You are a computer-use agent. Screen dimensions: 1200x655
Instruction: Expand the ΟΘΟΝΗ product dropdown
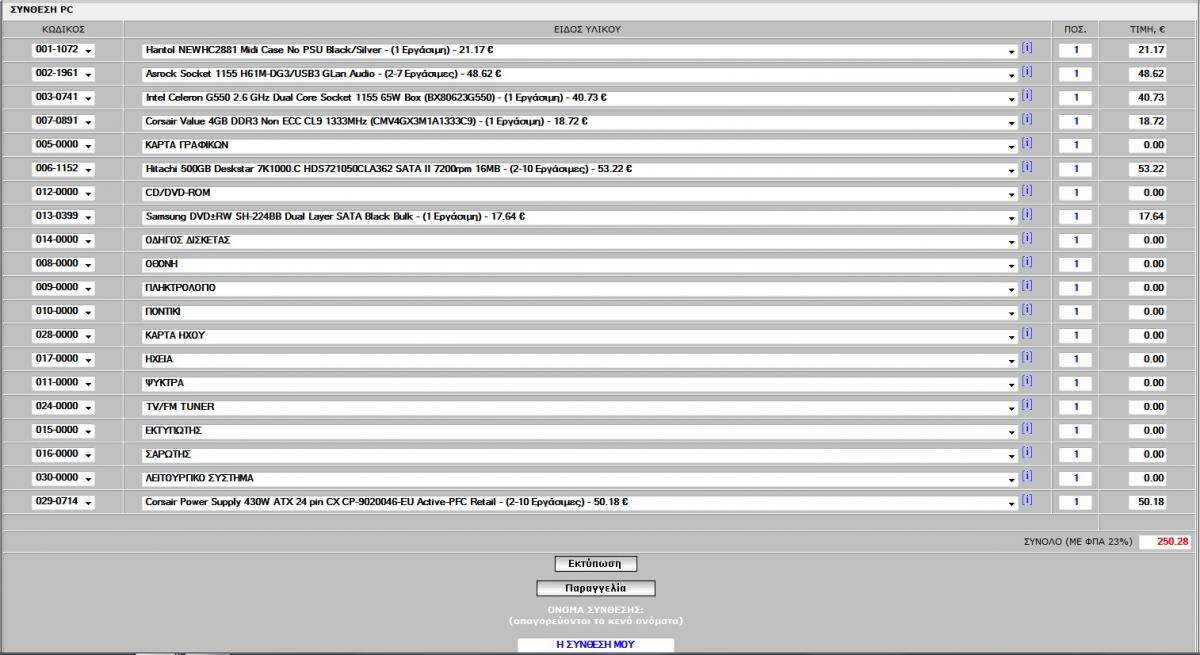(x=580, y=264)
